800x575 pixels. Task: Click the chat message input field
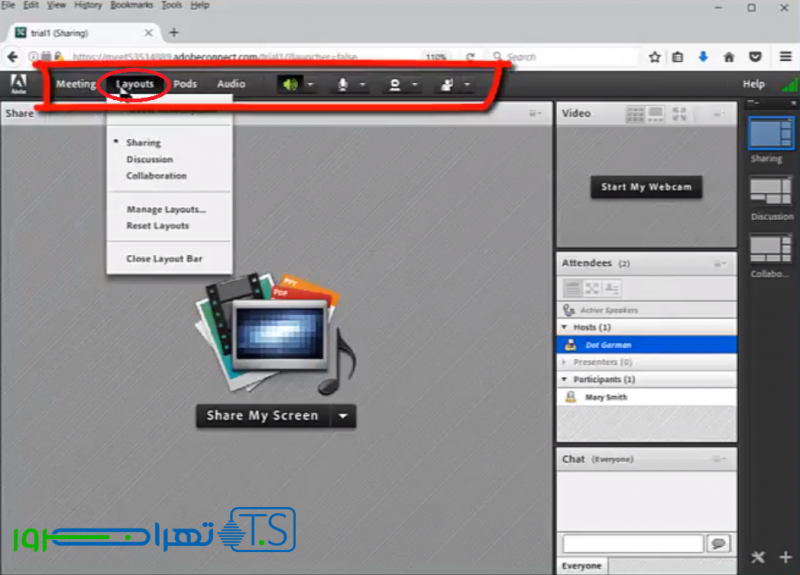tap(632, 543)
